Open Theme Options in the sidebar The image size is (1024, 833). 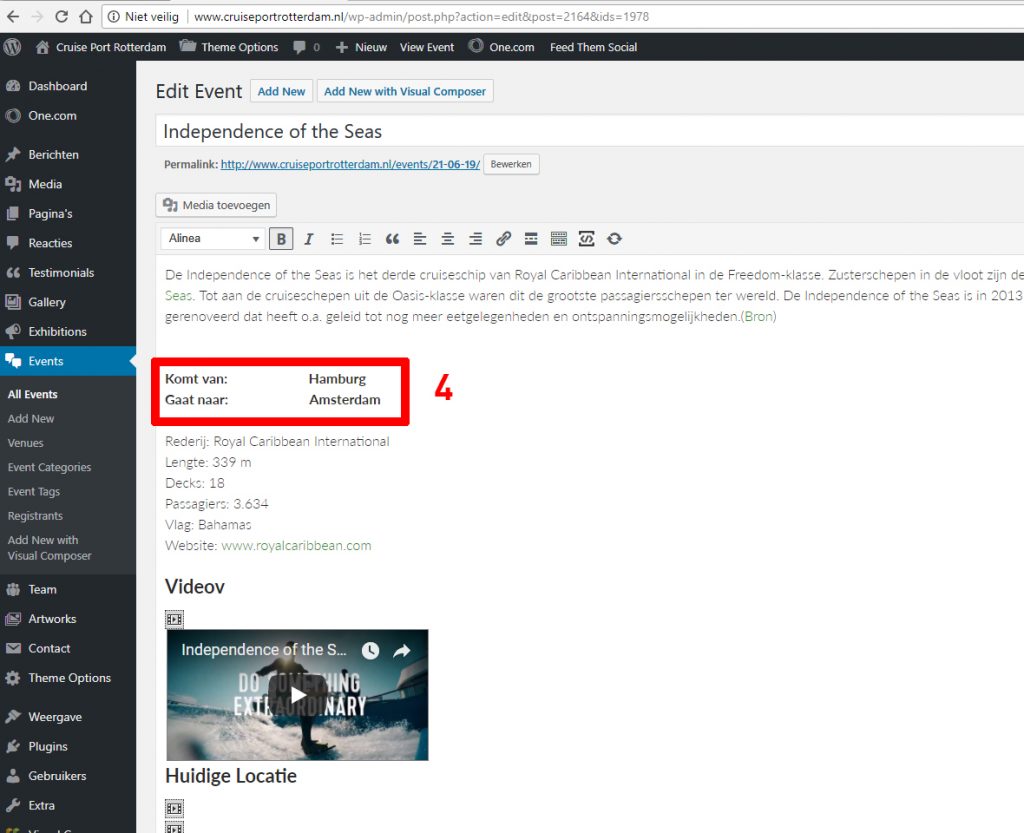point(68,678)
